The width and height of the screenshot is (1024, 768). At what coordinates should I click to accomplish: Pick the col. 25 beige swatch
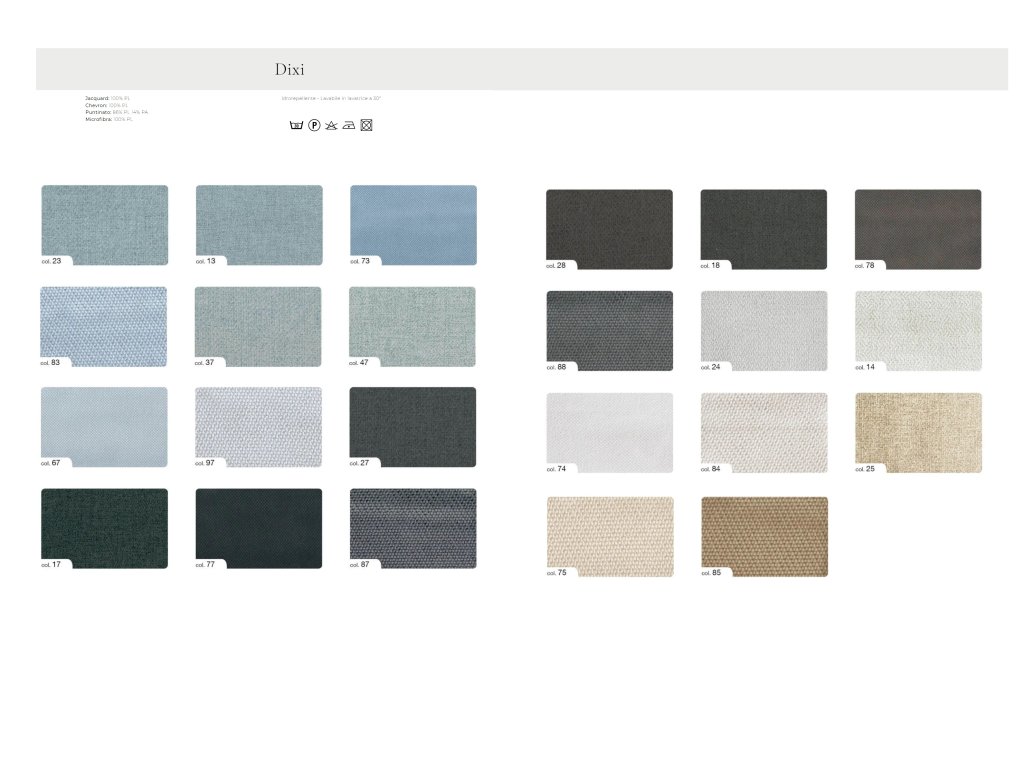918,432
